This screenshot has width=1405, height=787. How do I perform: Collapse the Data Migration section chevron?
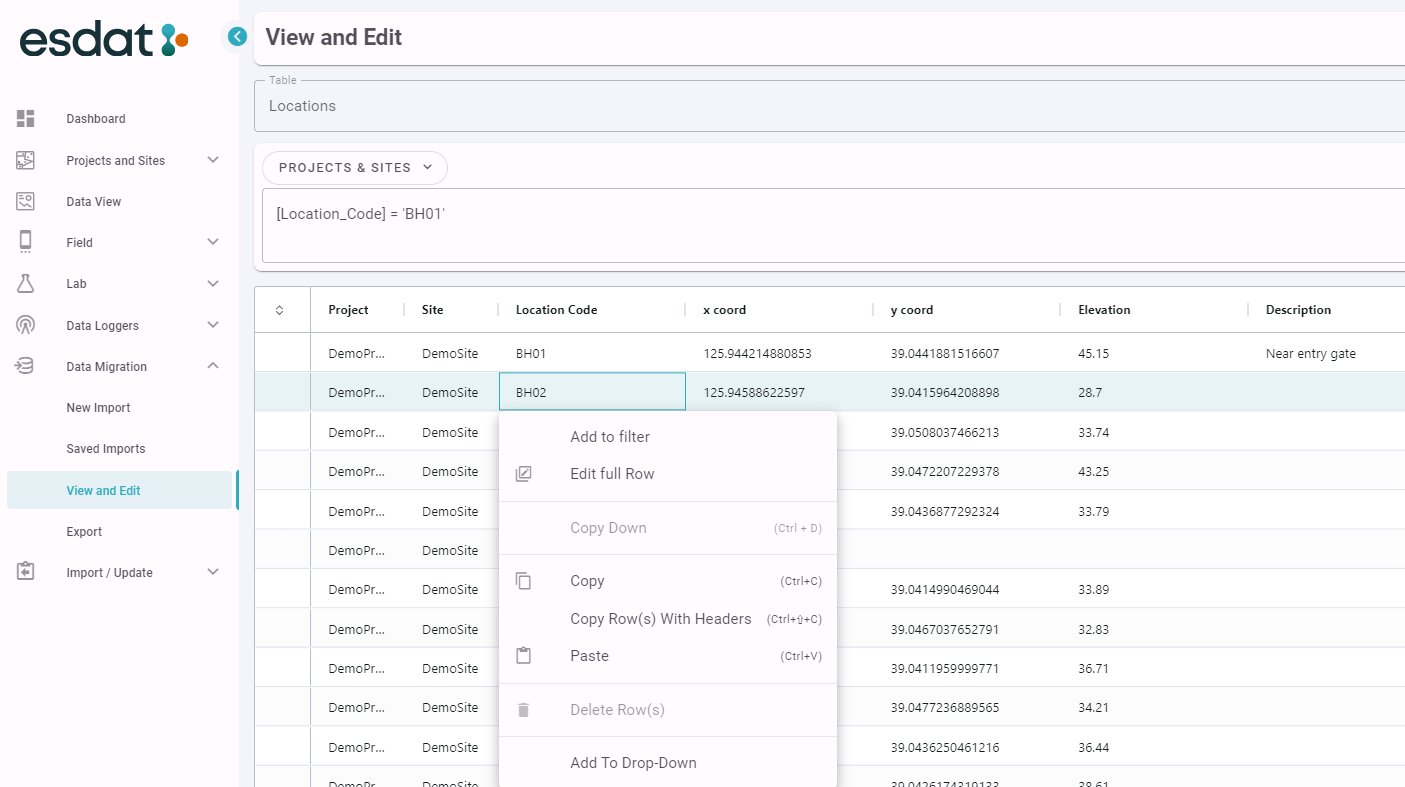point(212,366)
